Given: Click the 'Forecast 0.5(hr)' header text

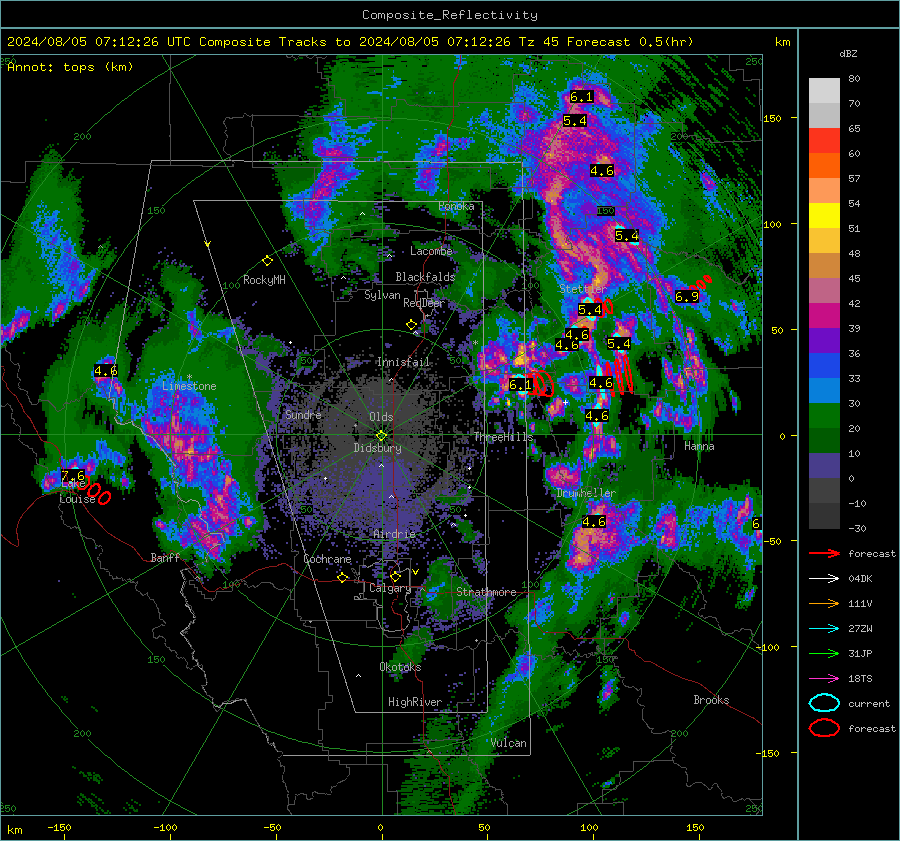Looking at the screenshot, I should coord(630,42).
